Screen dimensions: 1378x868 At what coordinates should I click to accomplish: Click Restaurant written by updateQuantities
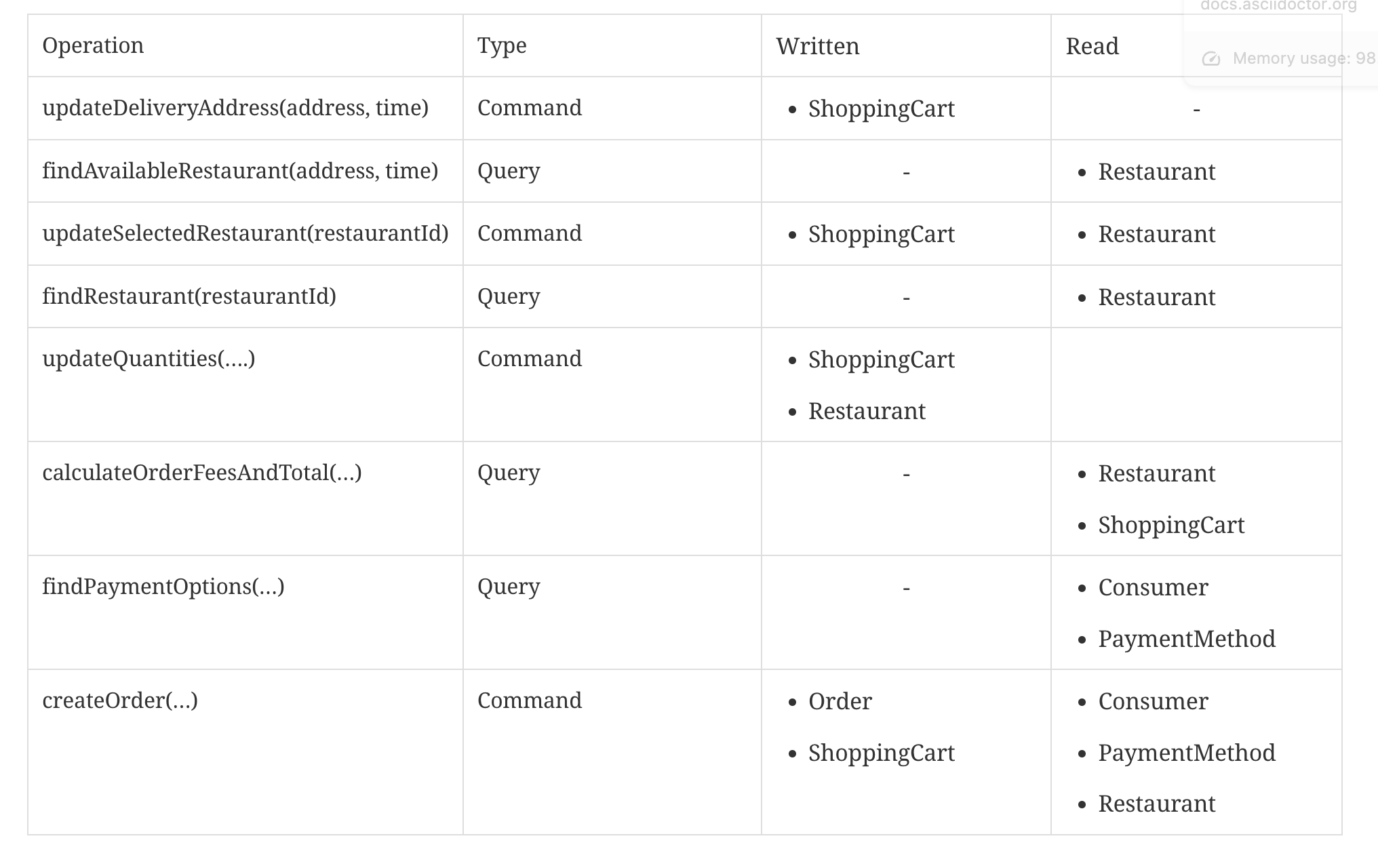[x=867, y=411]
